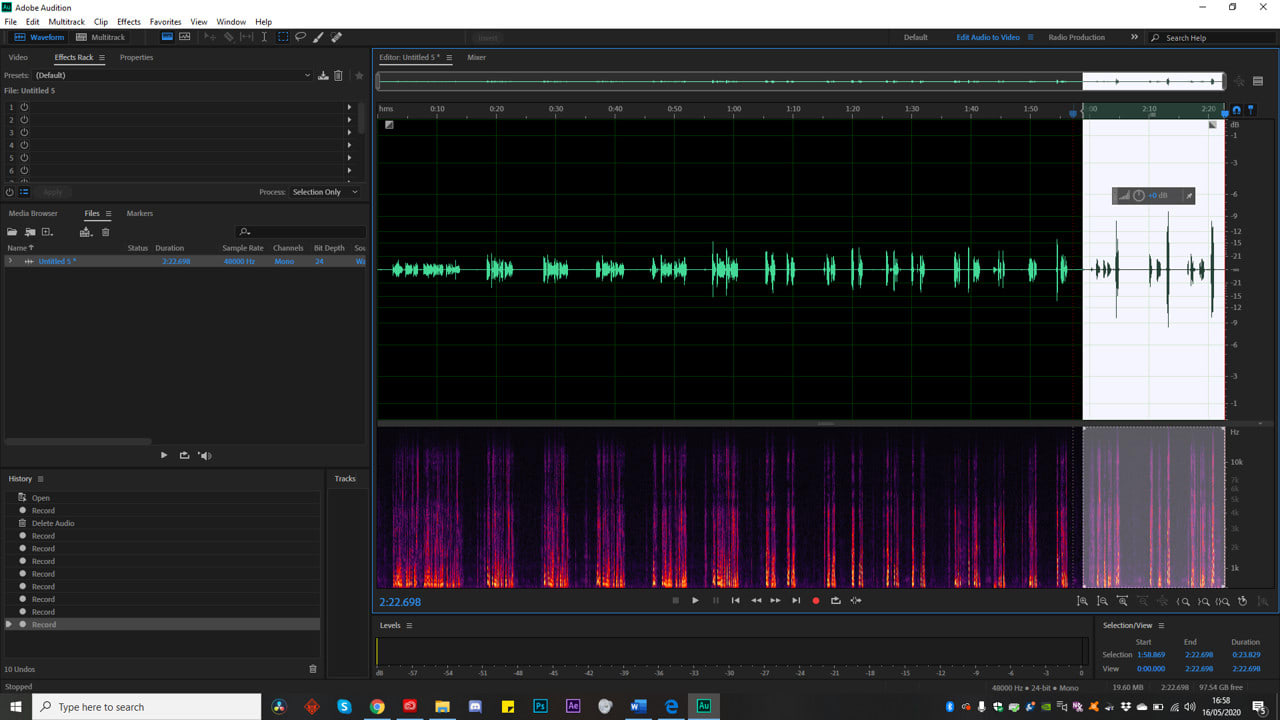Switch to Multitrack editor view
Screen dimensions: 1280x720
pos(101,37)
